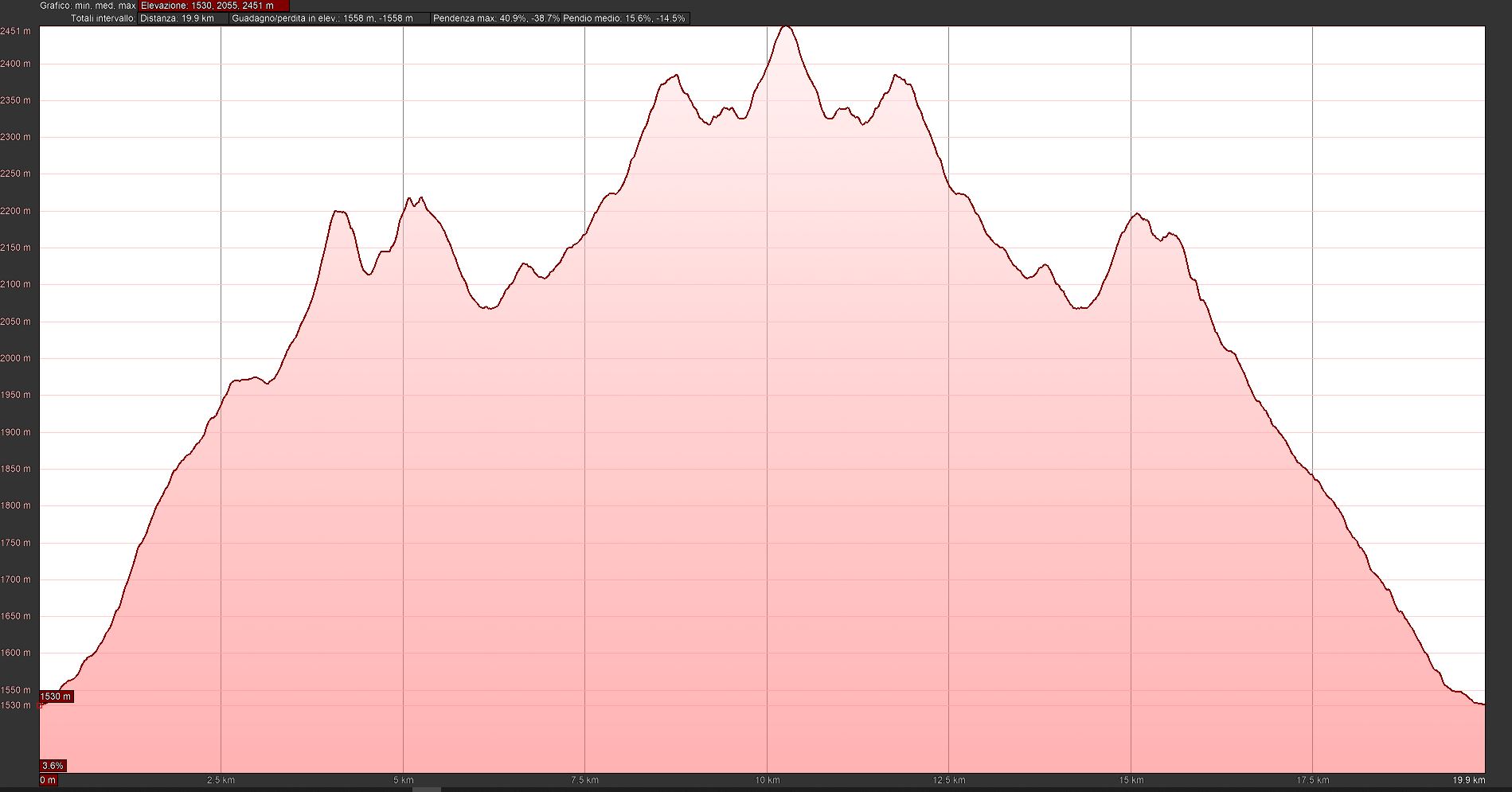
Task: Click the 'Grafico: min, med, max' label
Action: [x=88, y=6]
